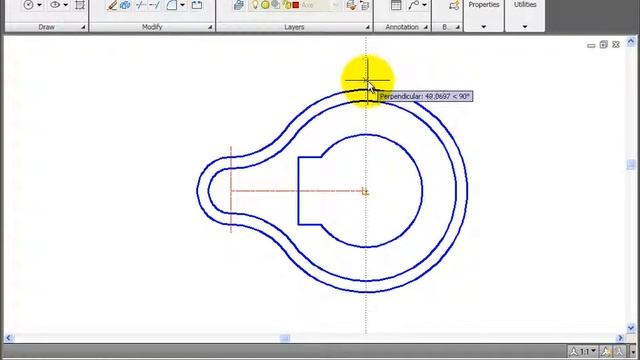
Task: Toggle automatic annotation scale icon
Action: click(x=619, y=351)
